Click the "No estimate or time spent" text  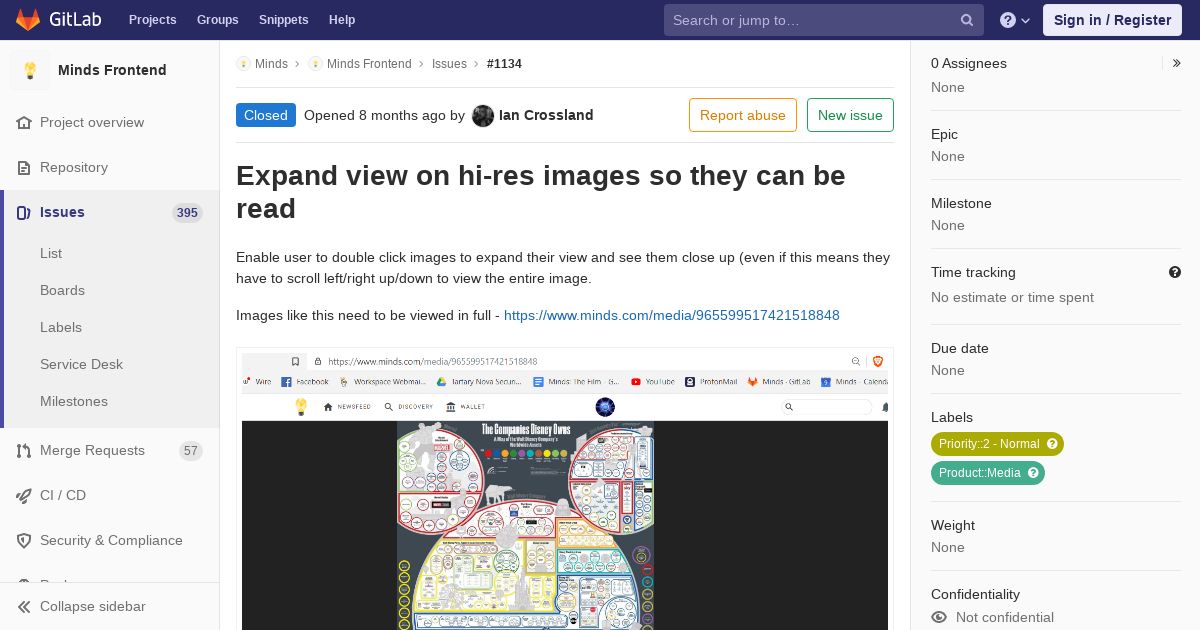[x=1012, y=297]
